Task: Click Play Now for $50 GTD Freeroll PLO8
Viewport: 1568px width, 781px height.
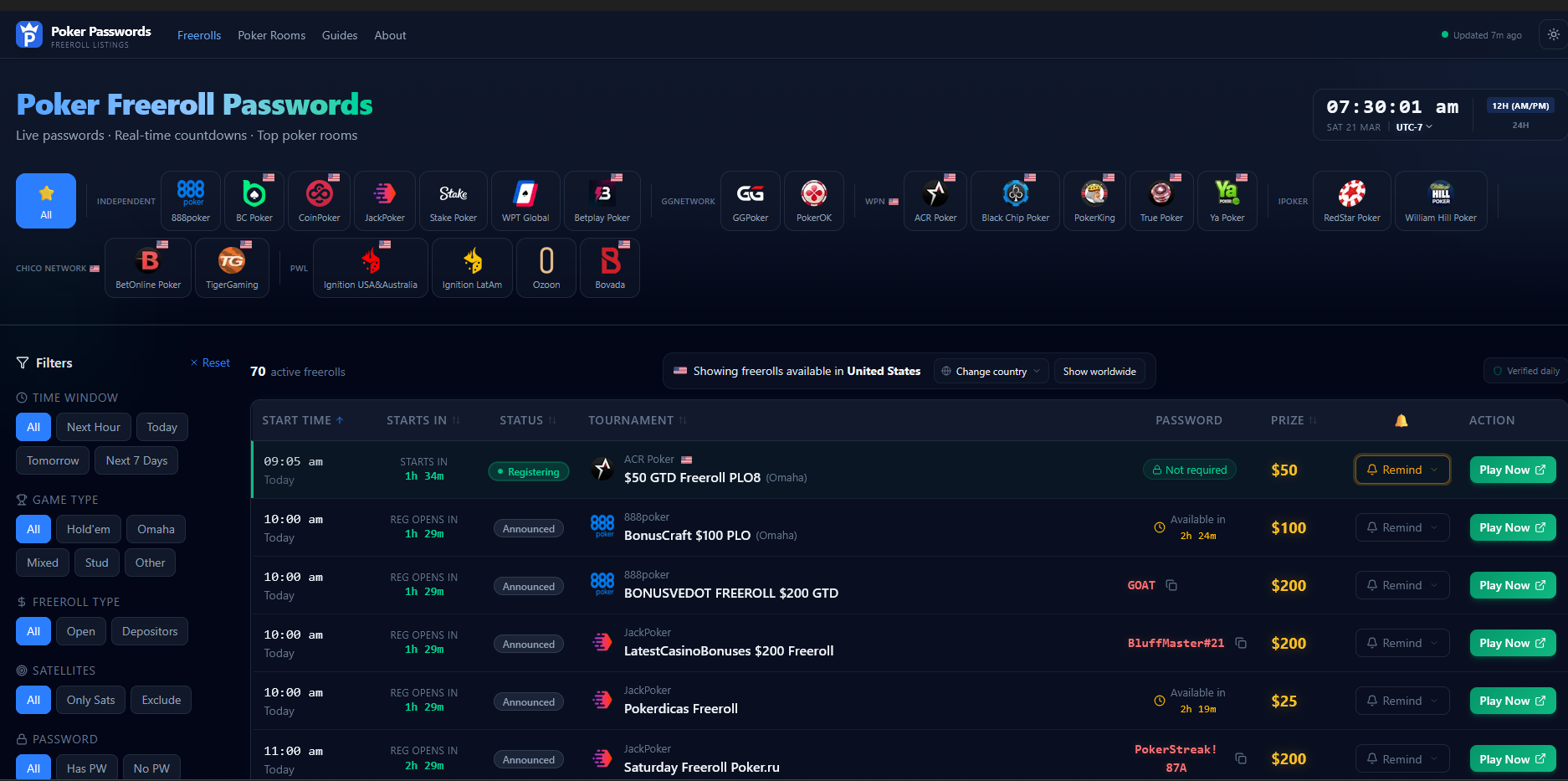Action: (x=1513, y=470)
